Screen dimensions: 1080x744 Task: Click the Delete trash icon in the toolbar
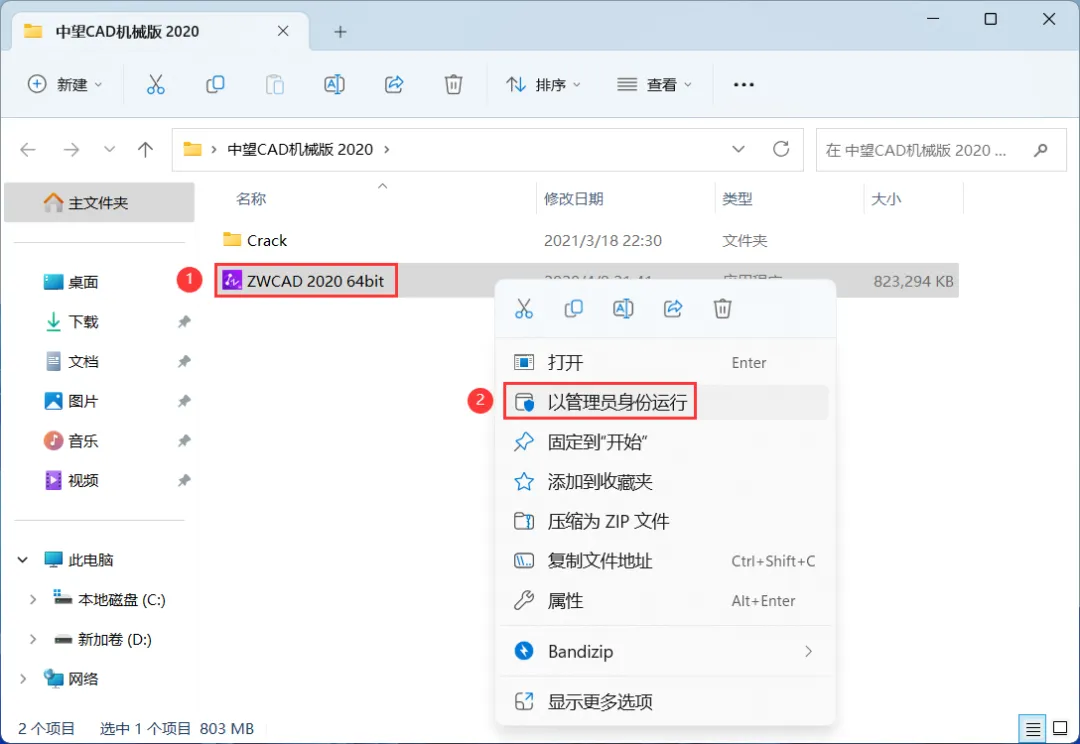tap(453, 85)
